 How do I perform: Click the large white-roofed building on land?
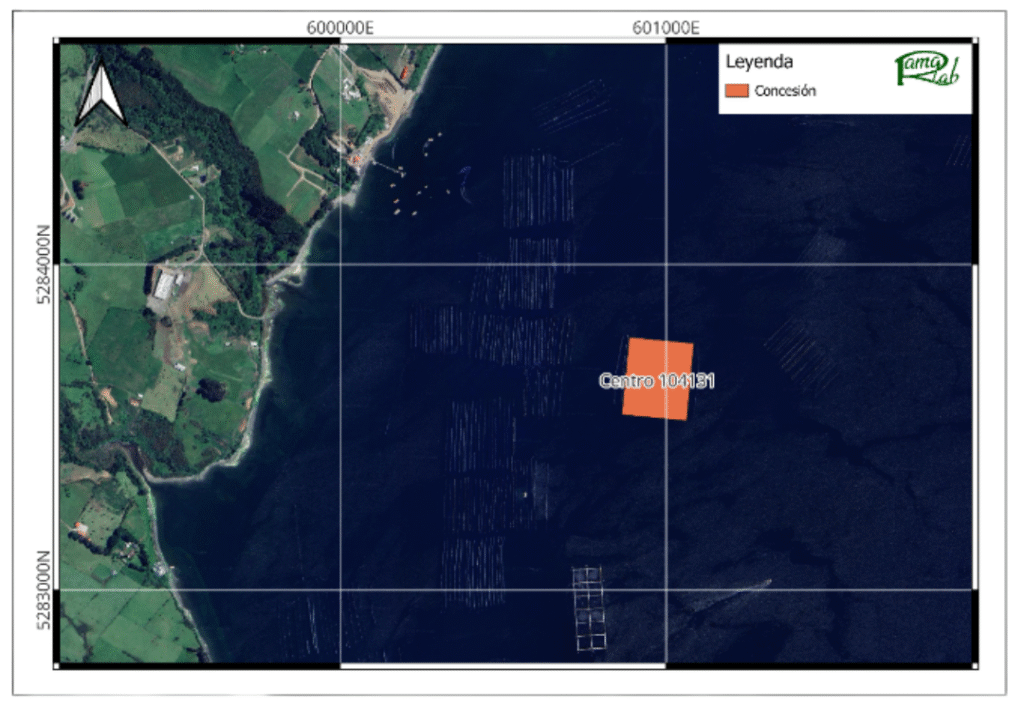tap(164, 287)
